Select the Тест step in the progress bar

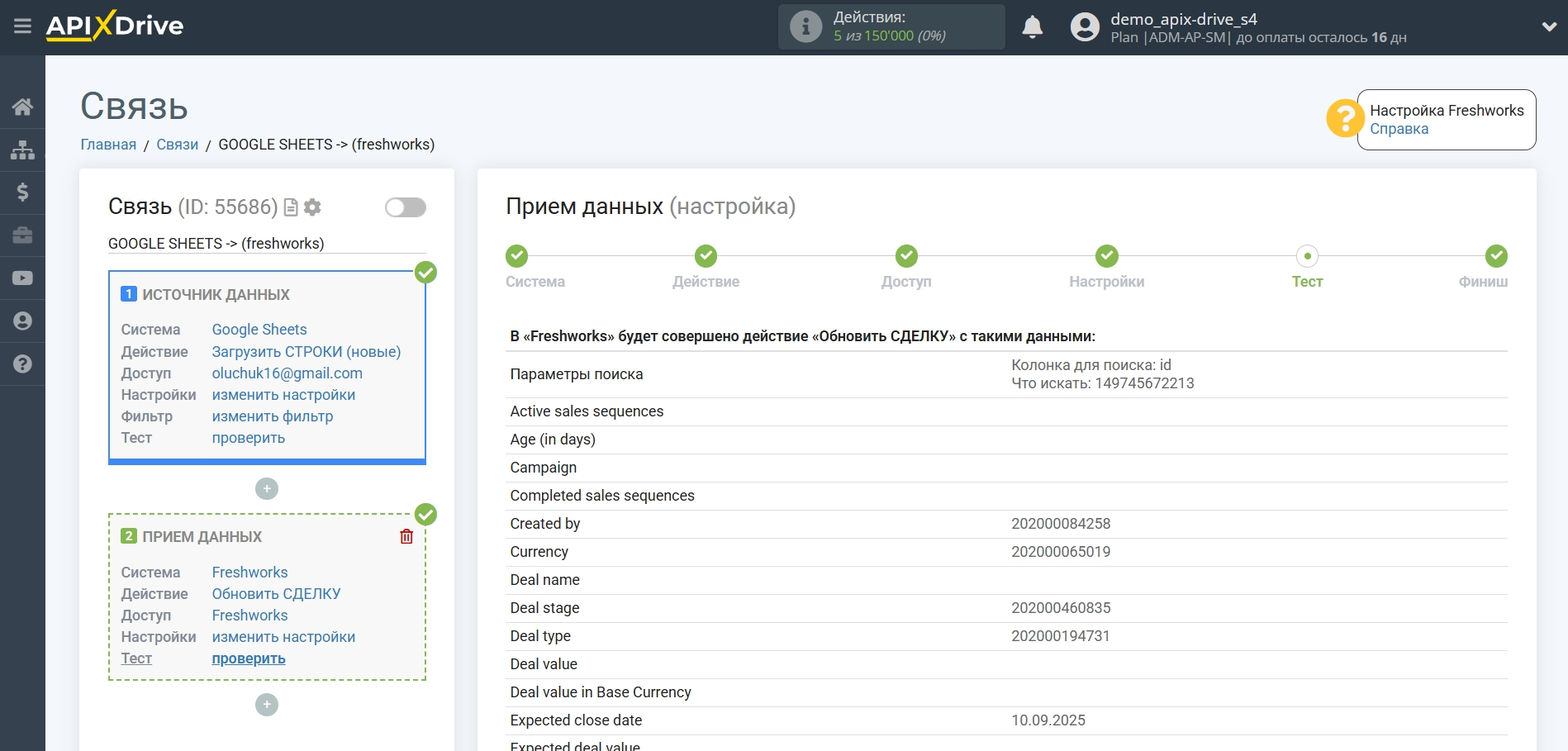[1307, 257]
